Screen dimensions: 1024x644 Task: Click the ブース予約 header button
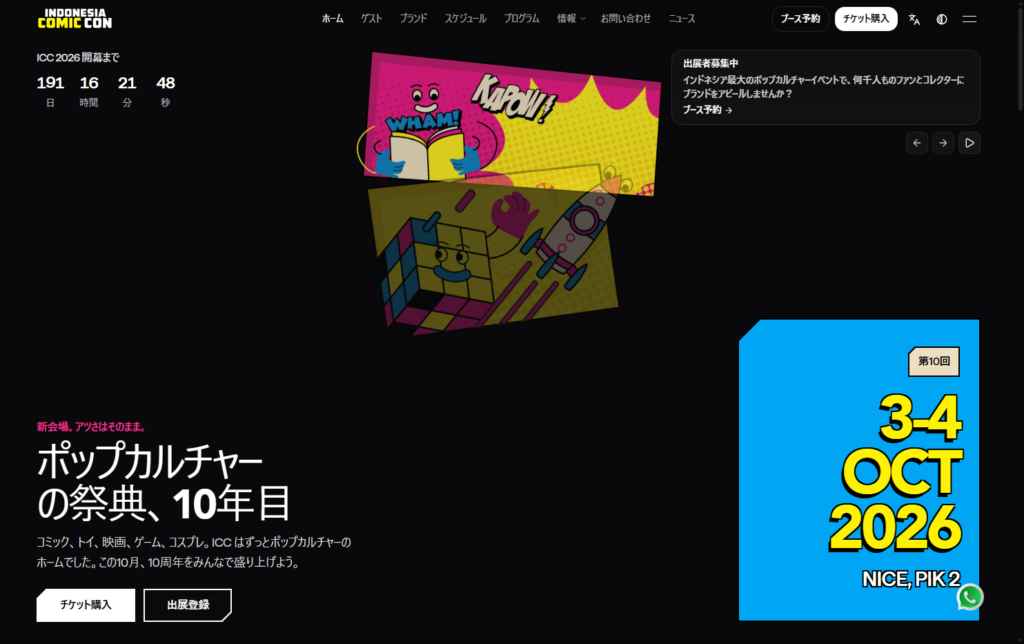[800, 19]
